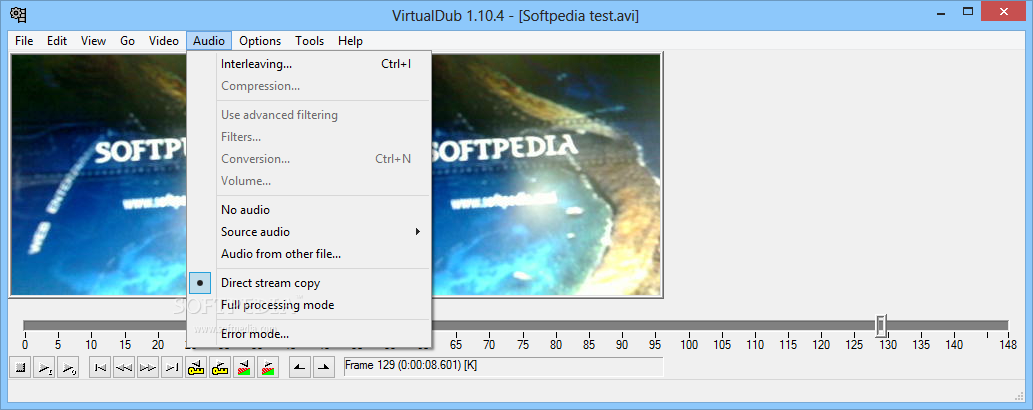Start input playback preview
This screenshot has height=410, width=1033.
[x=44, y=368]
